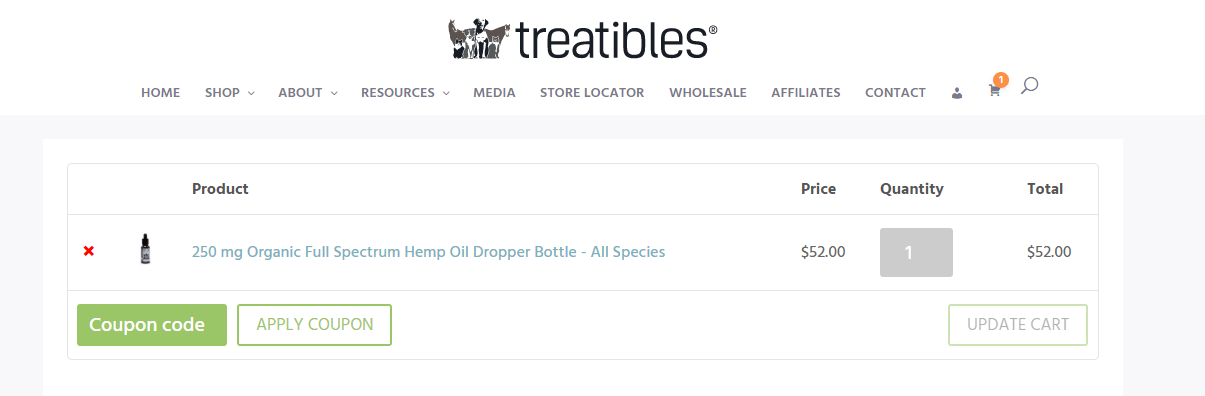
Task: Navigate to the Wholesale page
Action: 708,93
